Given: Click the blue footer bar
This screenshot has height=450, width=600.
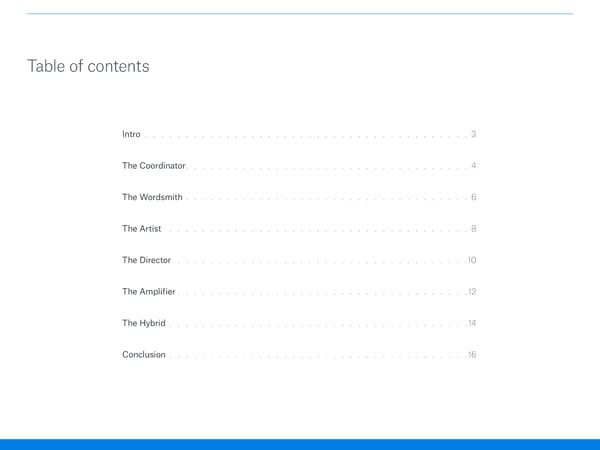Looking at the screenshot, I should (x=300, y=443).
